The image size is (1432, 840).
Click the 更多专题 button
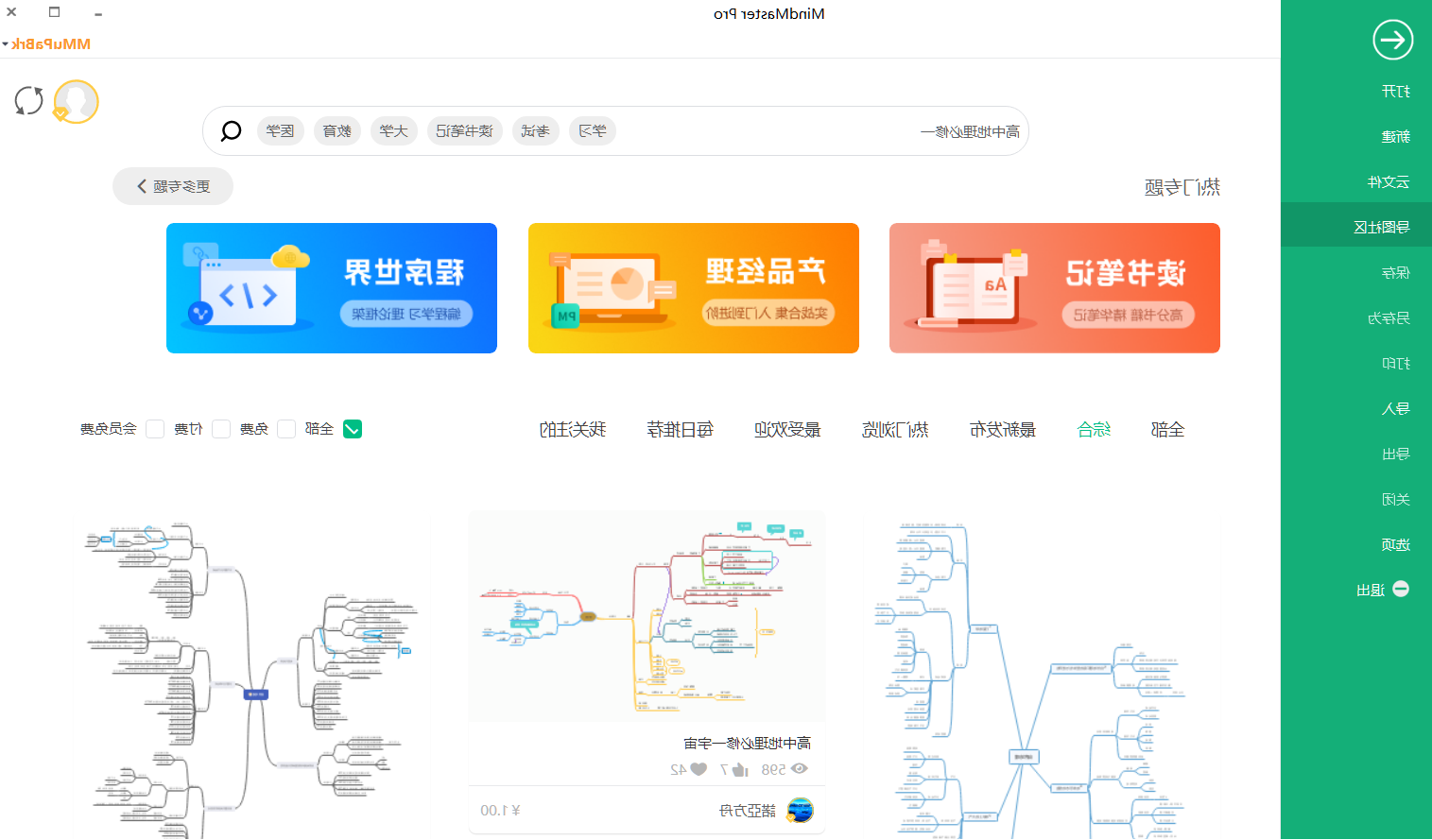pyautogui.click(x=173, y=186)
